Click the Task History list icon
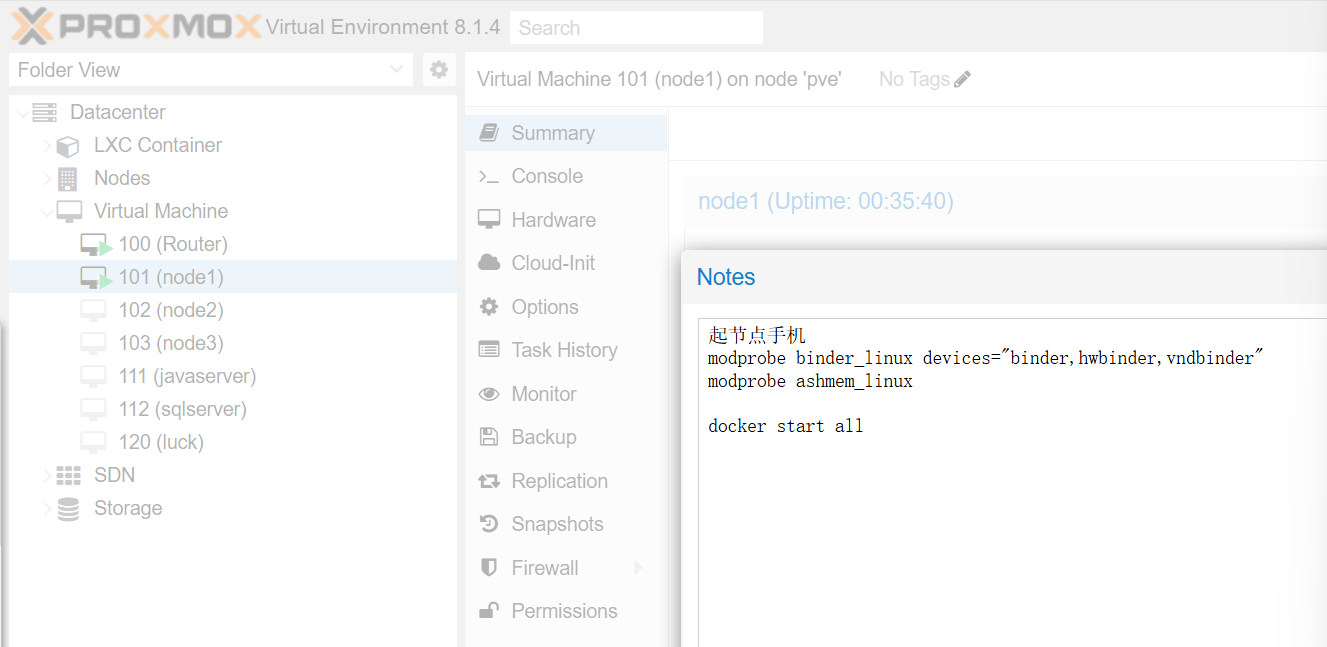Screen dimensions: 1327x647 click(x=489, y=350)
